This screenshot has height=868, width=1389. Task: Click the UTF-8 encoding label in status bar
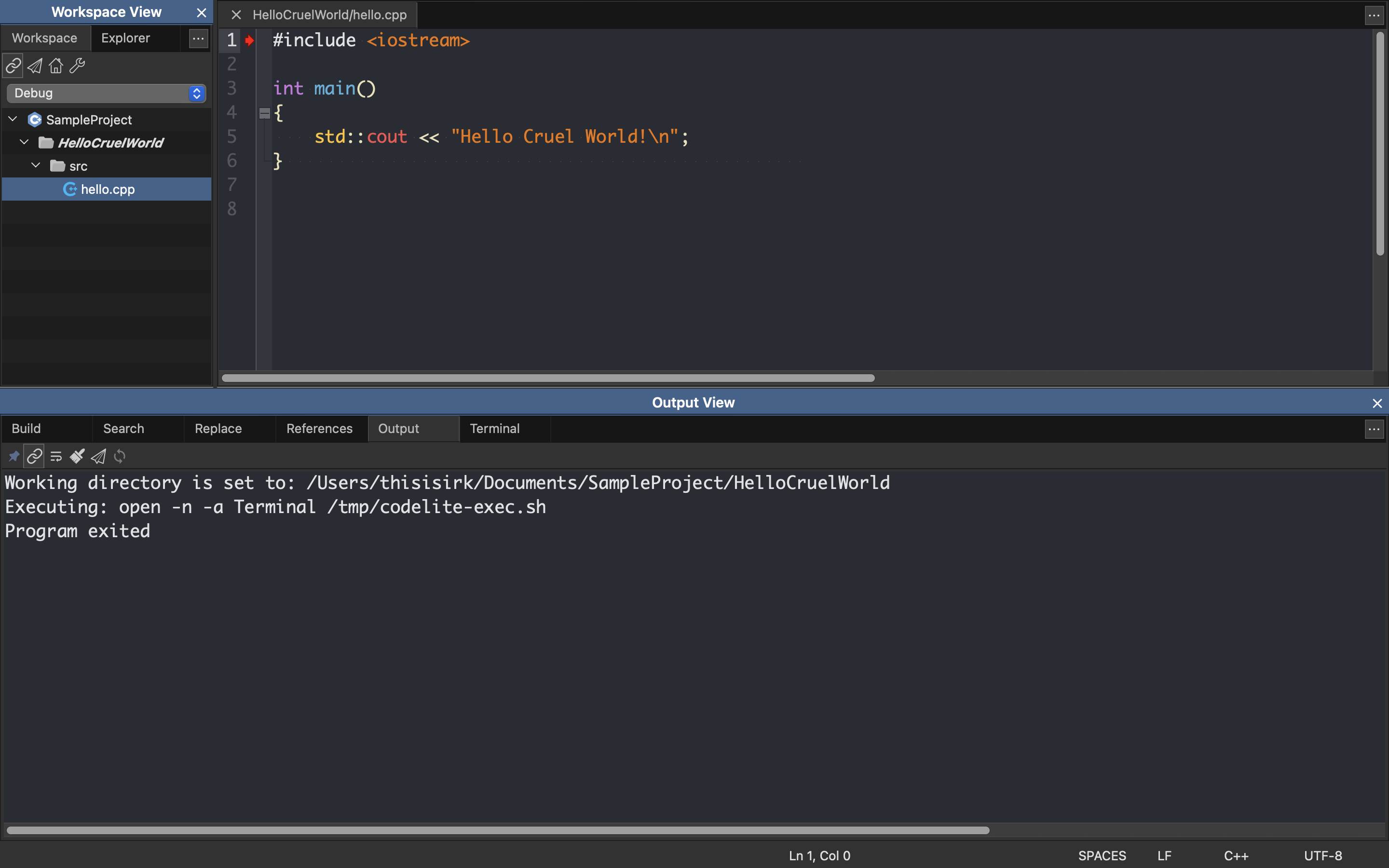[x=1322, y=855]
